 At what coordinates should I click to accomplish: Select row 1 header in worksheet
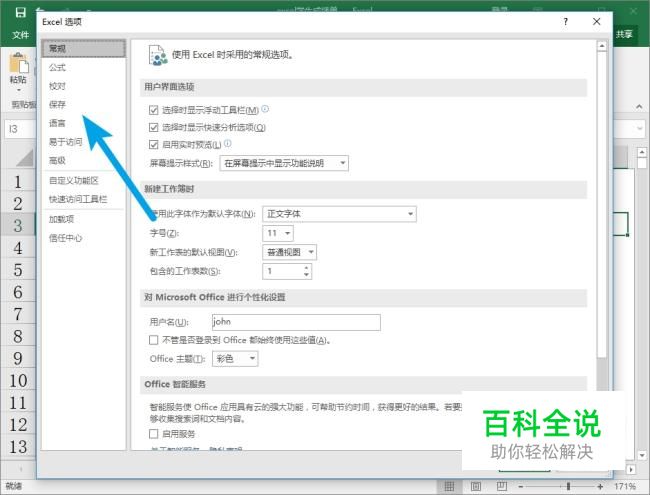pos(18,182)
